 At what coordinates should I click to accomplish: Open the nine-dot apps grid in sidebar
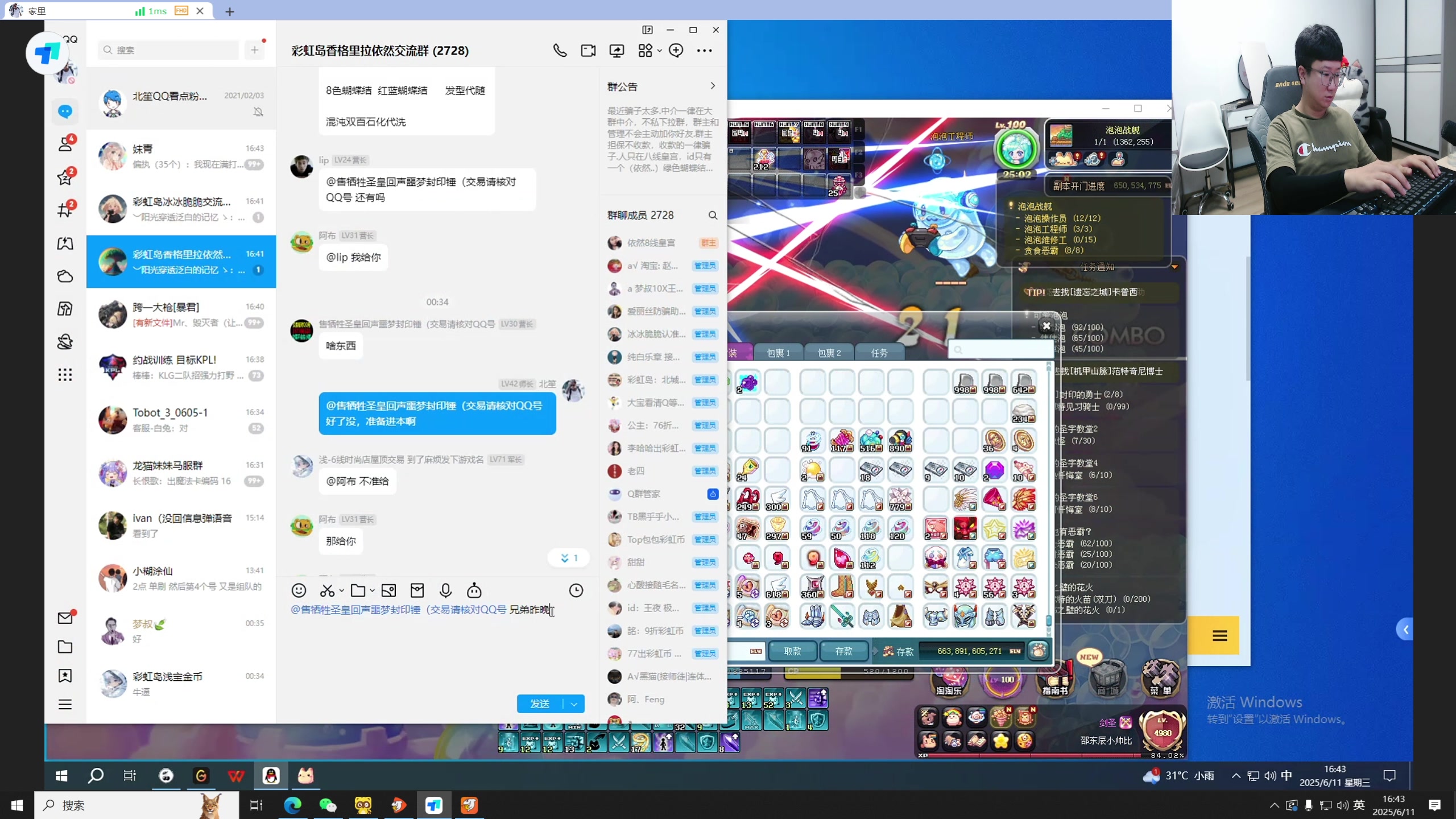pyautogui.click(x=65, y=374)
